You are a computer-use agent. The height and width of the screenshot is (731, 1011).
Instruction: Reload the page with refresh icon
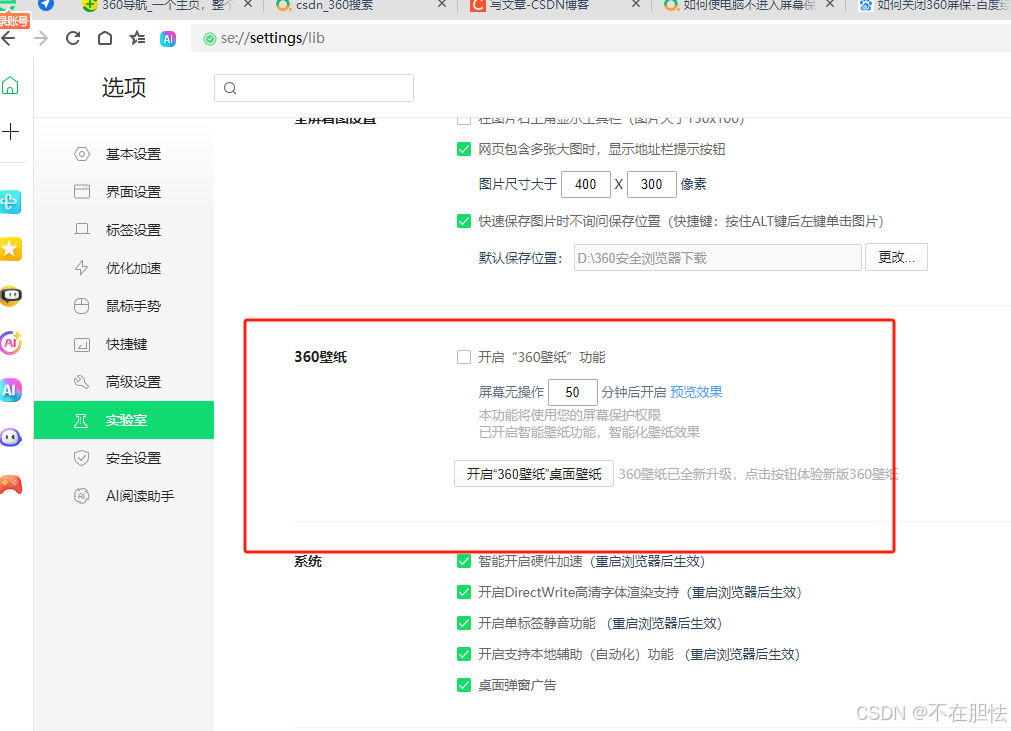coord(73,38)
